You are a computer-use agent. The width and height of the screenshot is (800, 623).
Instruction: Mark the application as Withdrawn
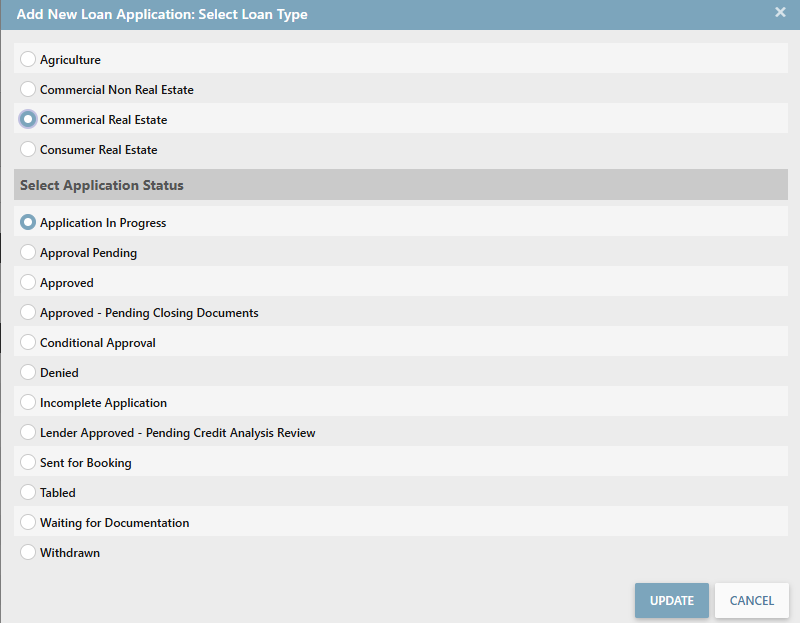(28, 553)
